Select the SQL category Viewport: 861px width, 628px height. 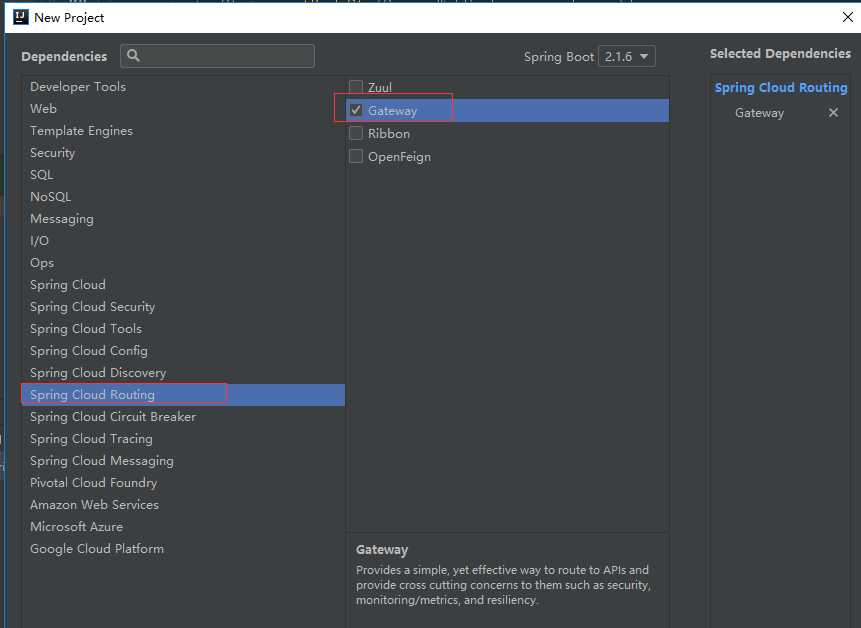(183, 175)
